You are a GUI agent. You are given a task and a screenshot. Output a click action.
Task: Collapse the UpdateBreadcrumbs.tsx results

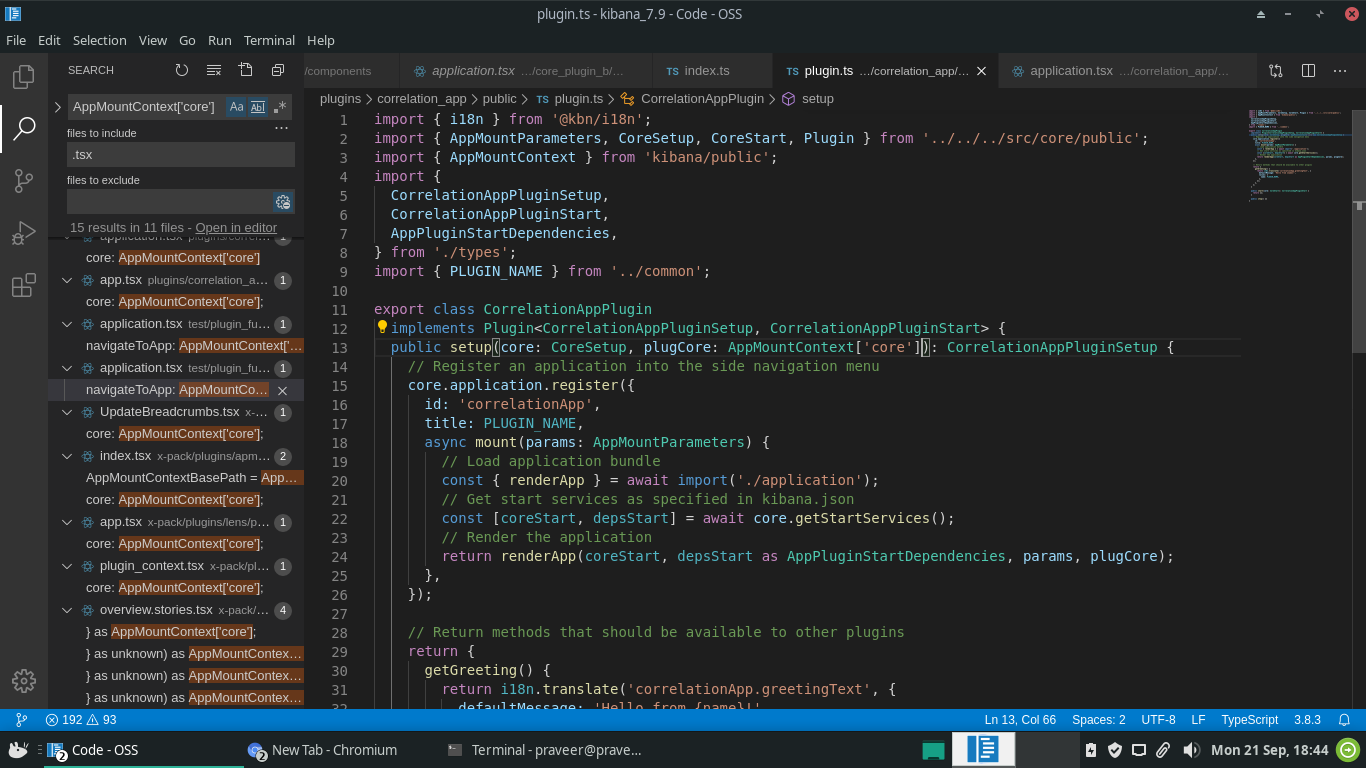[x=67, y=412]
